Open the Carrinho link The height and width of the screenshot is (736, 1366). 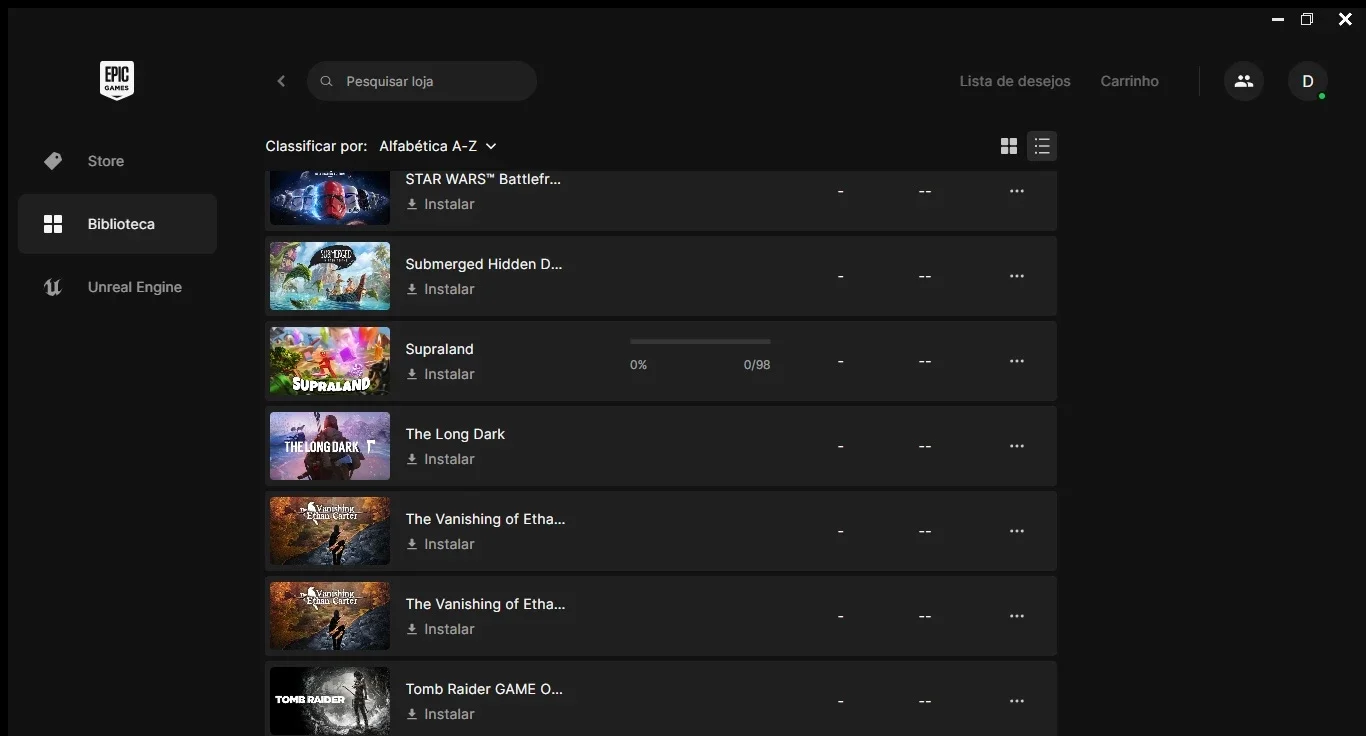click(x=1129, y=81)
